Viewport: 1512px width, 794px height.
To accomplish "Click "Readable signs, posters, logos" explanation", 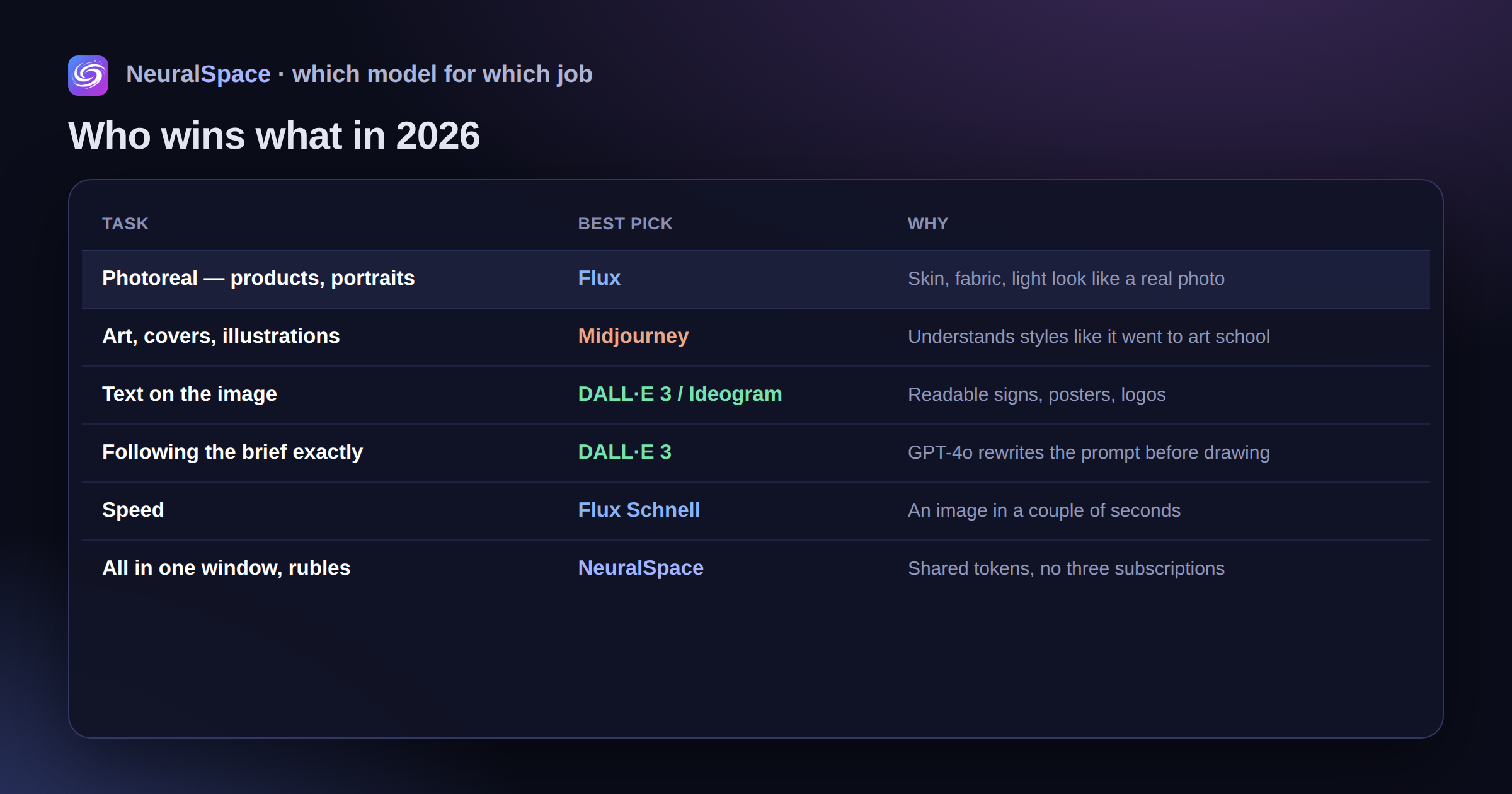I will tap(1037, 394).
